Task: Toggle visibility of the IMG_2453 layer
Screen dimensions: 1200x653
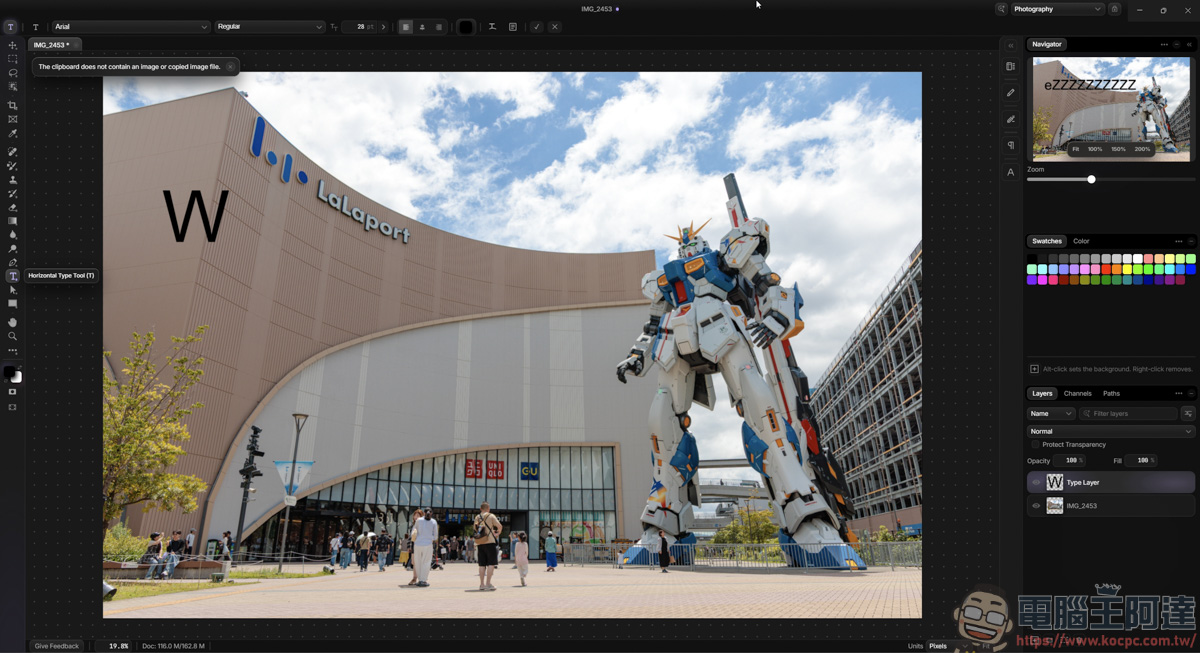Action: pos(1036,506)
